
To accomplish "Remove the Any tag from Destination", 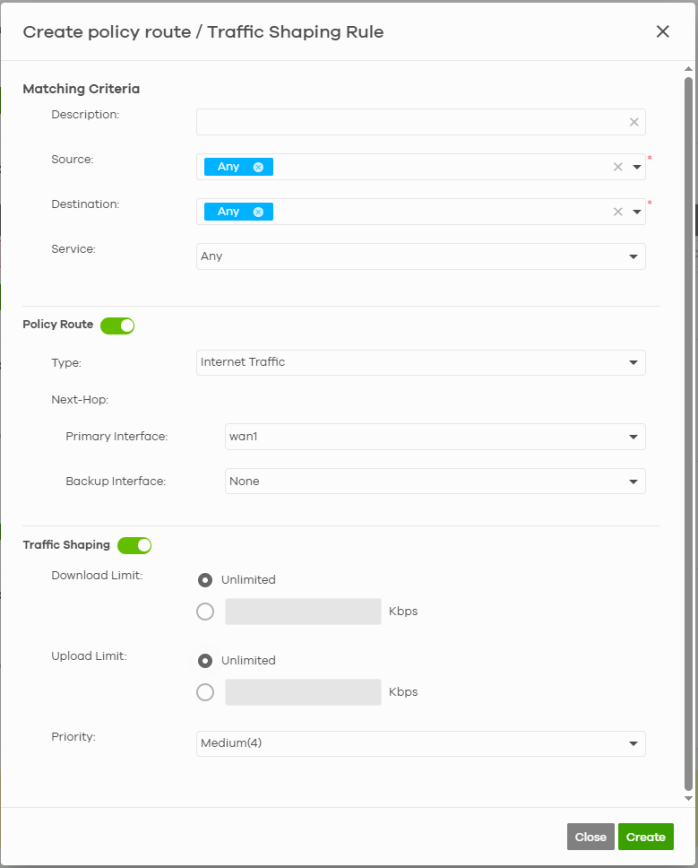I will point(258,212).
